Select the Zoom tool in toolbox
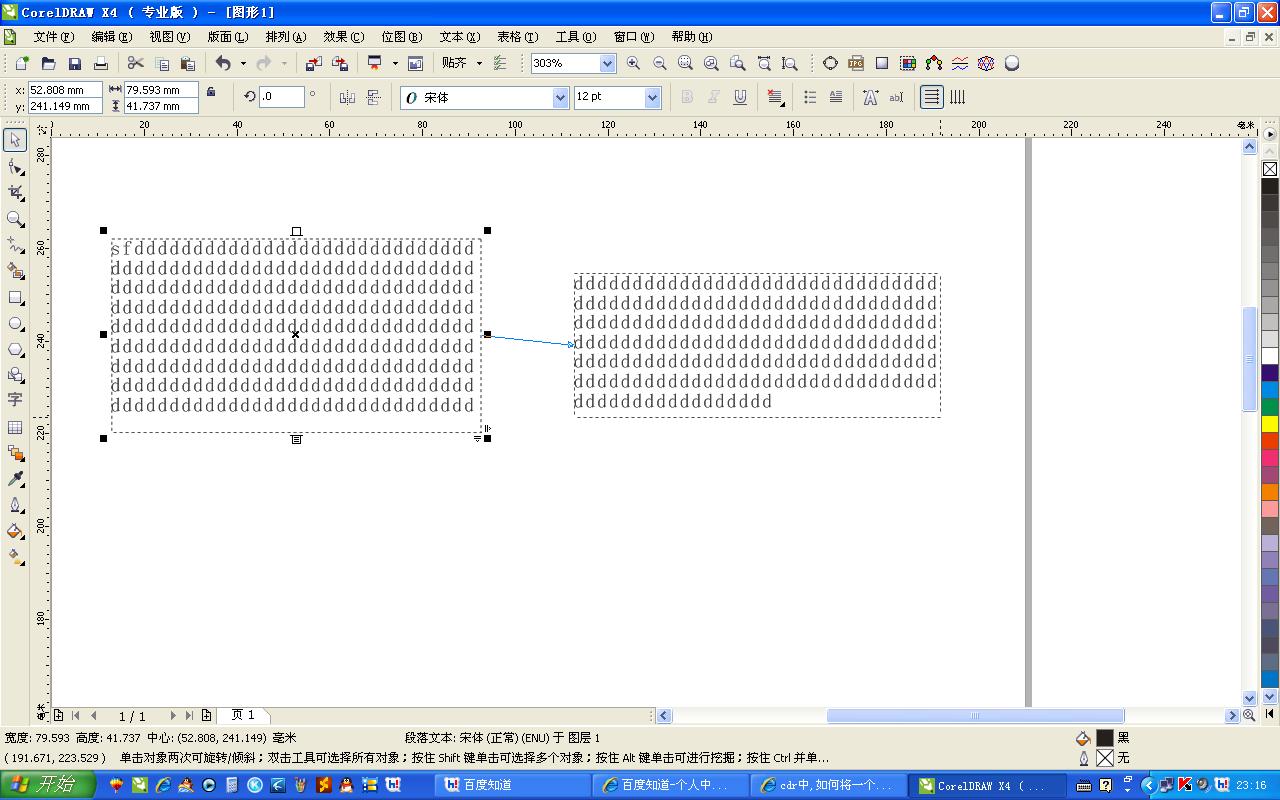Screen dimensions: 1280x800 [x=15, y=219]
